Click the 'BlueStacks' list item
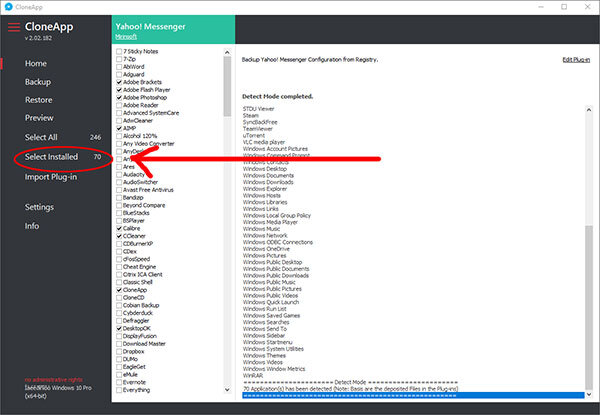Image resolution: width=600 pixels, height=415 pixels. pos(136,213)
